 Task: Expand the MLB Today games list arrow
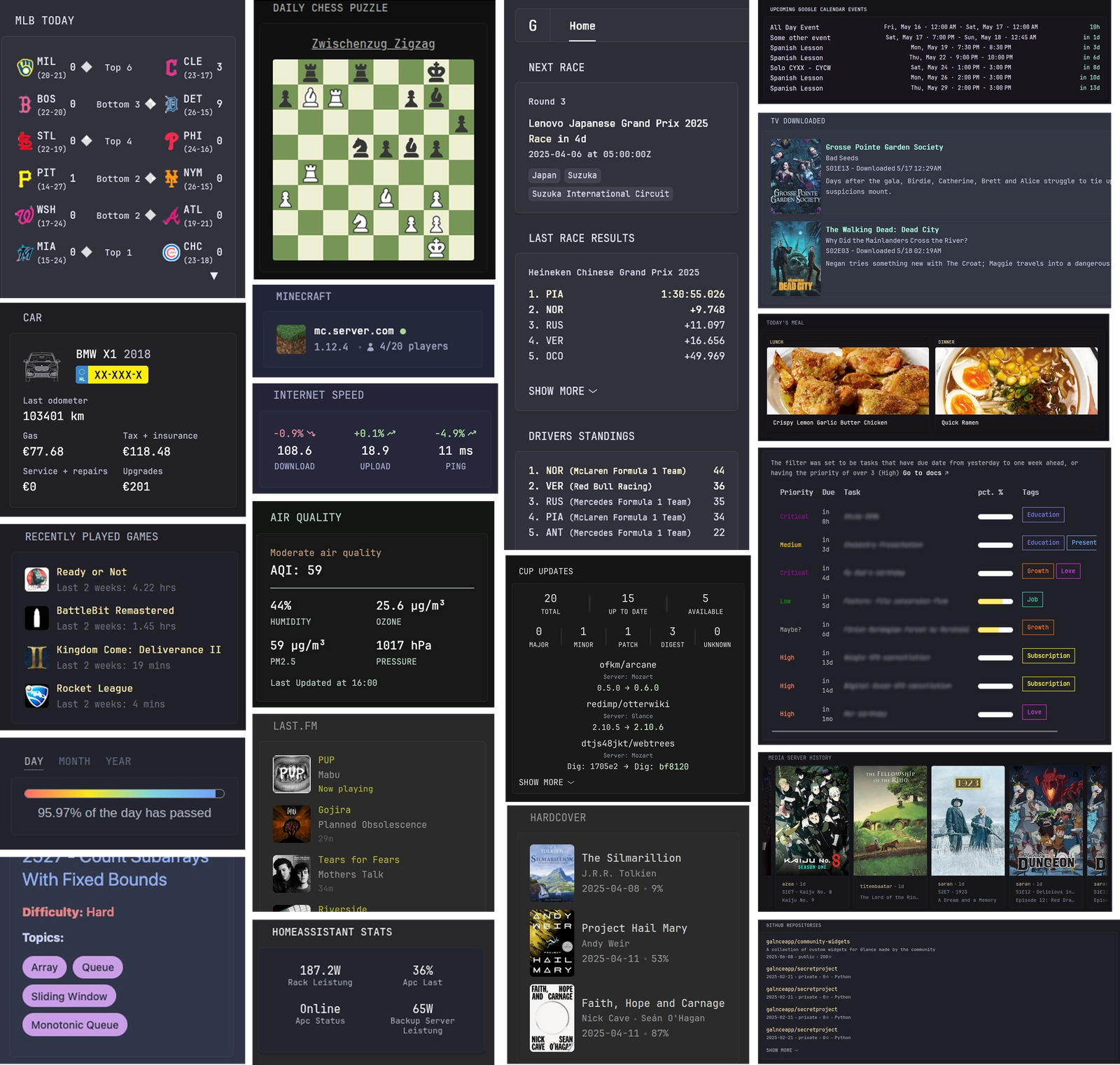tap(214, 276)
